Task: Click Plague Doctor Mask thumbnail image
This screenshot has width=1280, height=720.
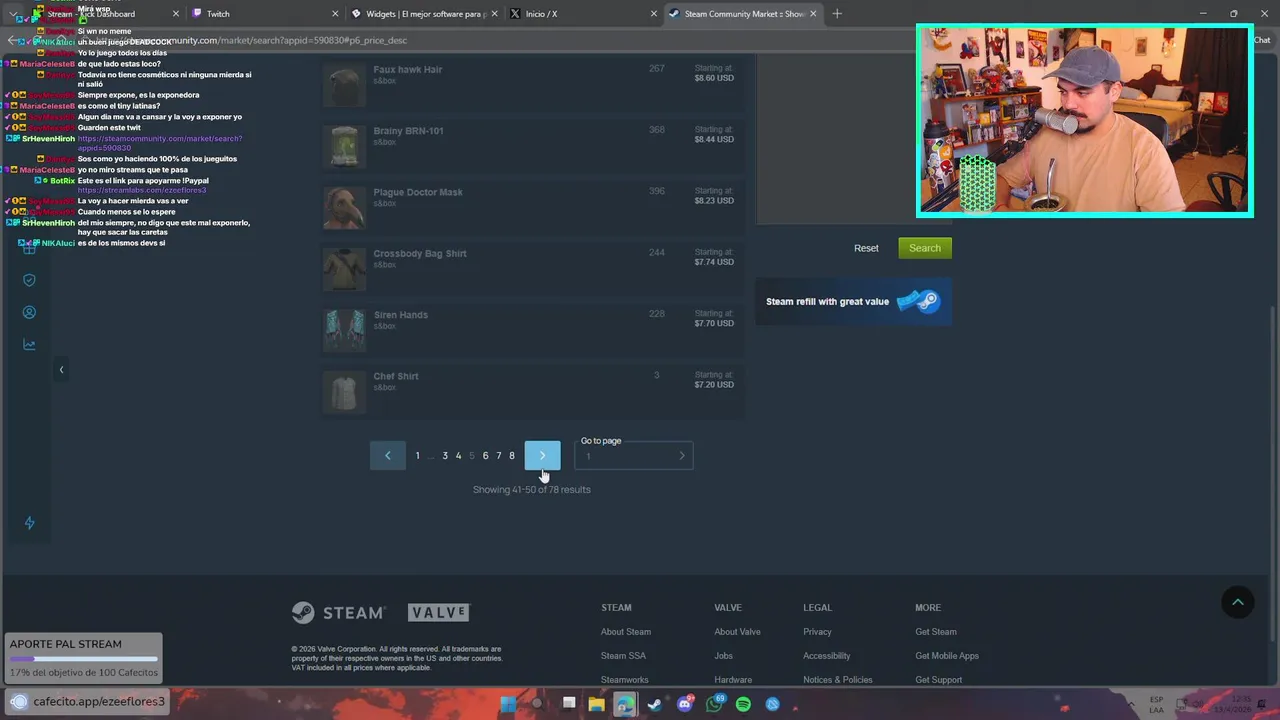Action: coord(344,207)
